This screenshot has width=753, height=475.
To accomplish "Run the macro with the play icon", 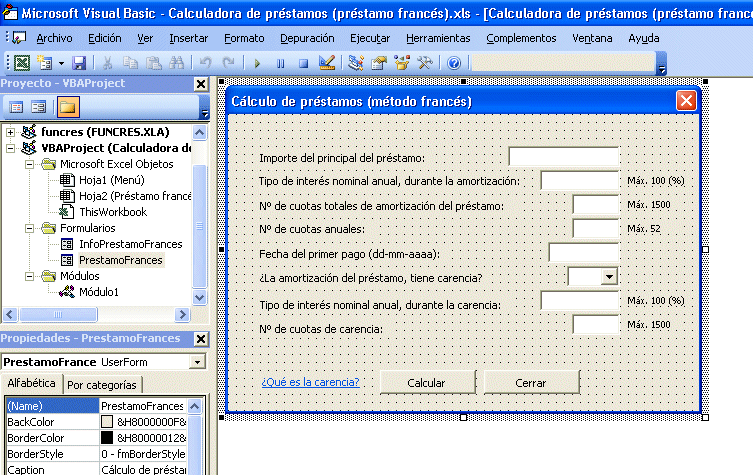I will [257, 63].
